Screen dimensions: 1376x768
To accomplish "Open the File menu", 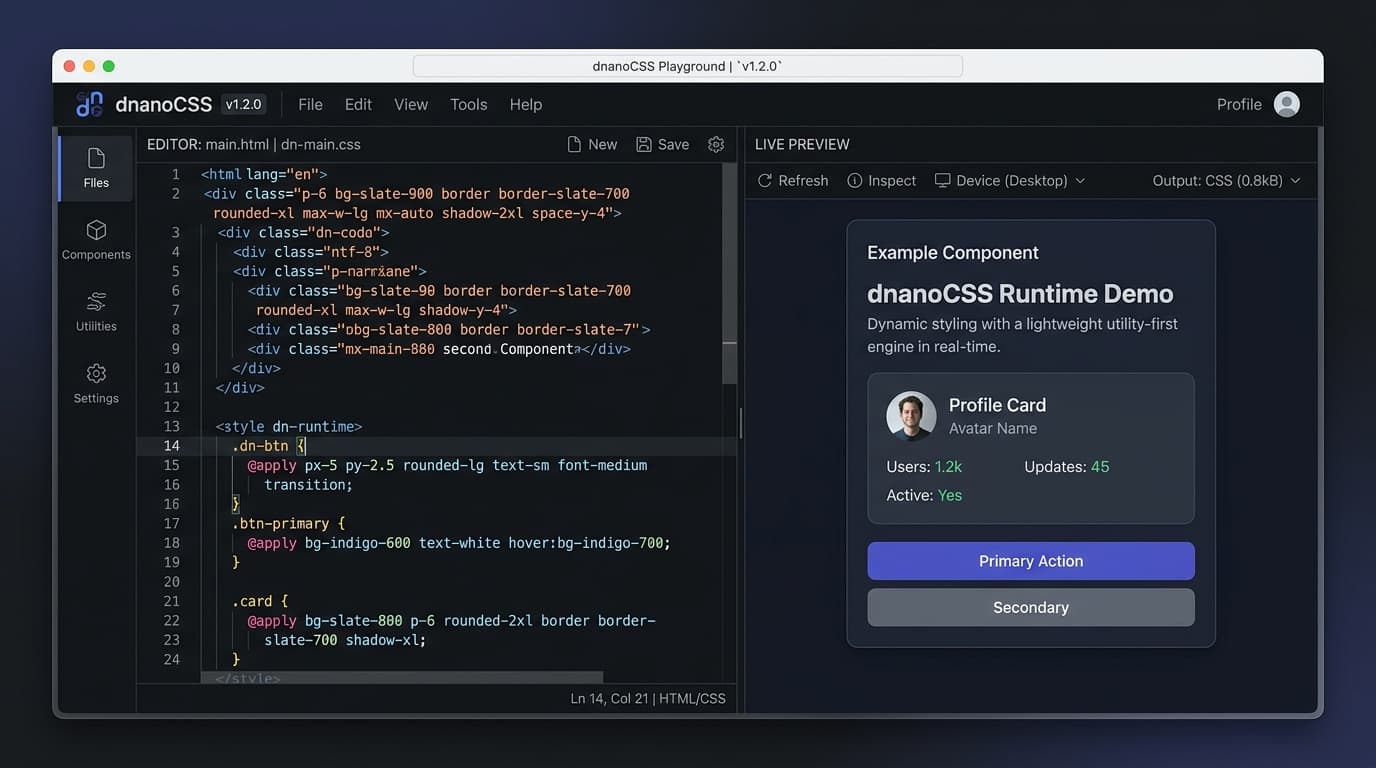I will pyautogui.click(x=310, y=104).
